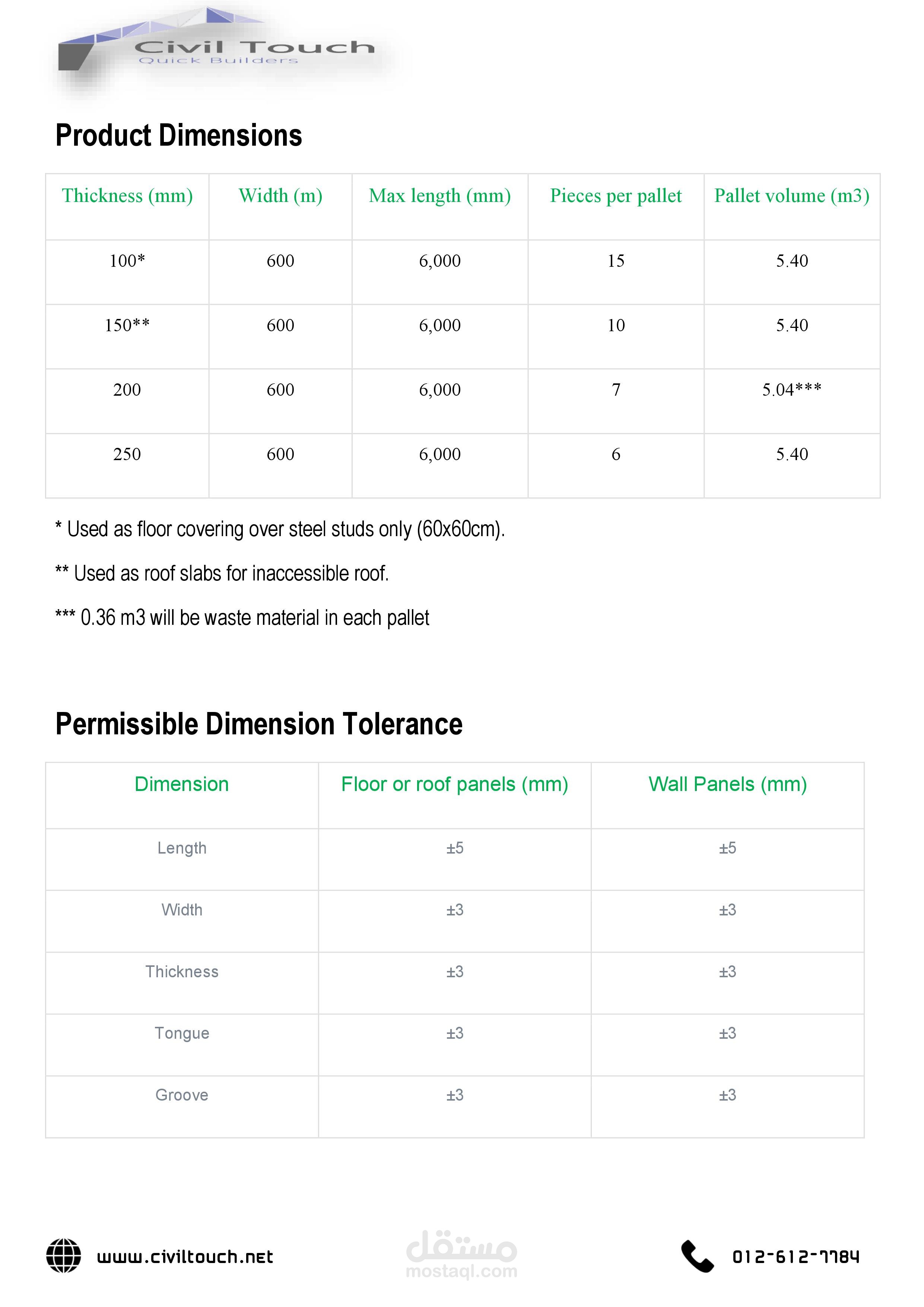Open the www.civiltouch.net link
The height and width of the screenshot is (1307, 924).
[x=185, y=1257]
